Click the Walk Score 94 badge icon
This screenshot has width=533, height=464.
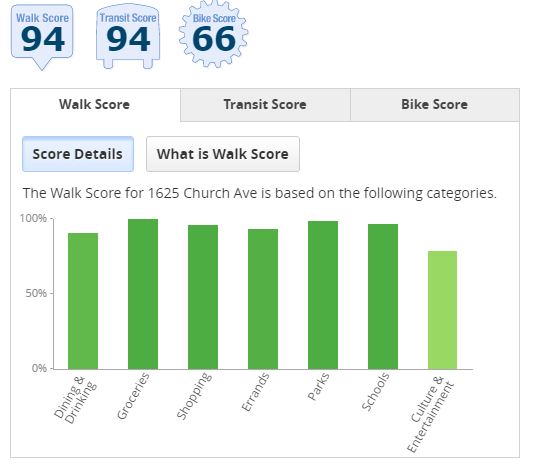pyautogui.click(x=42, y=37)
